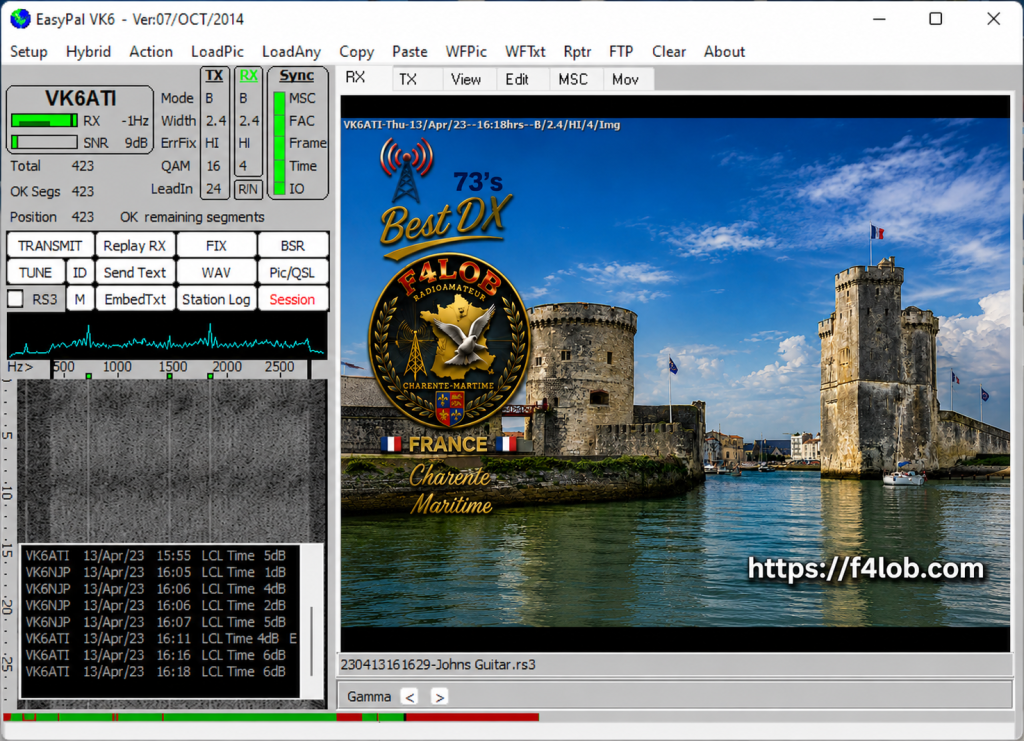The width and height of the screenshot is (1024, 741).
Task: Click LoadPic in the menu bar
Action: [x=217, y=52]
